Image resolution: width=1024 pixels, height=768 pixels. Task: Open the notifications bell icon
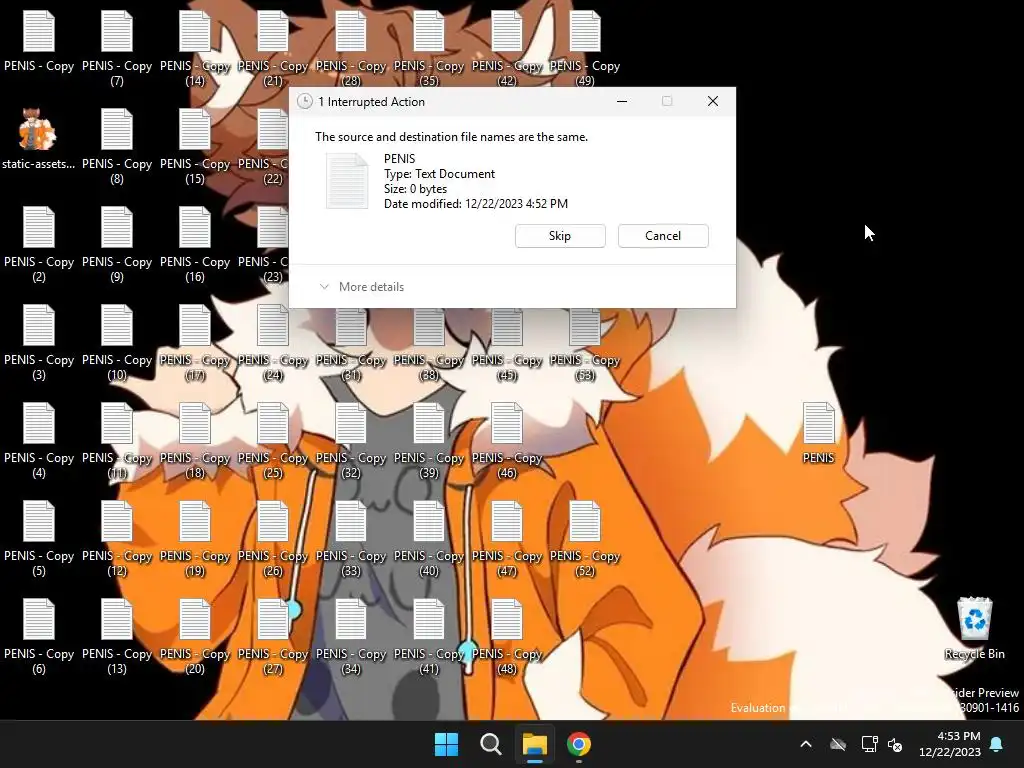point(997,744)
